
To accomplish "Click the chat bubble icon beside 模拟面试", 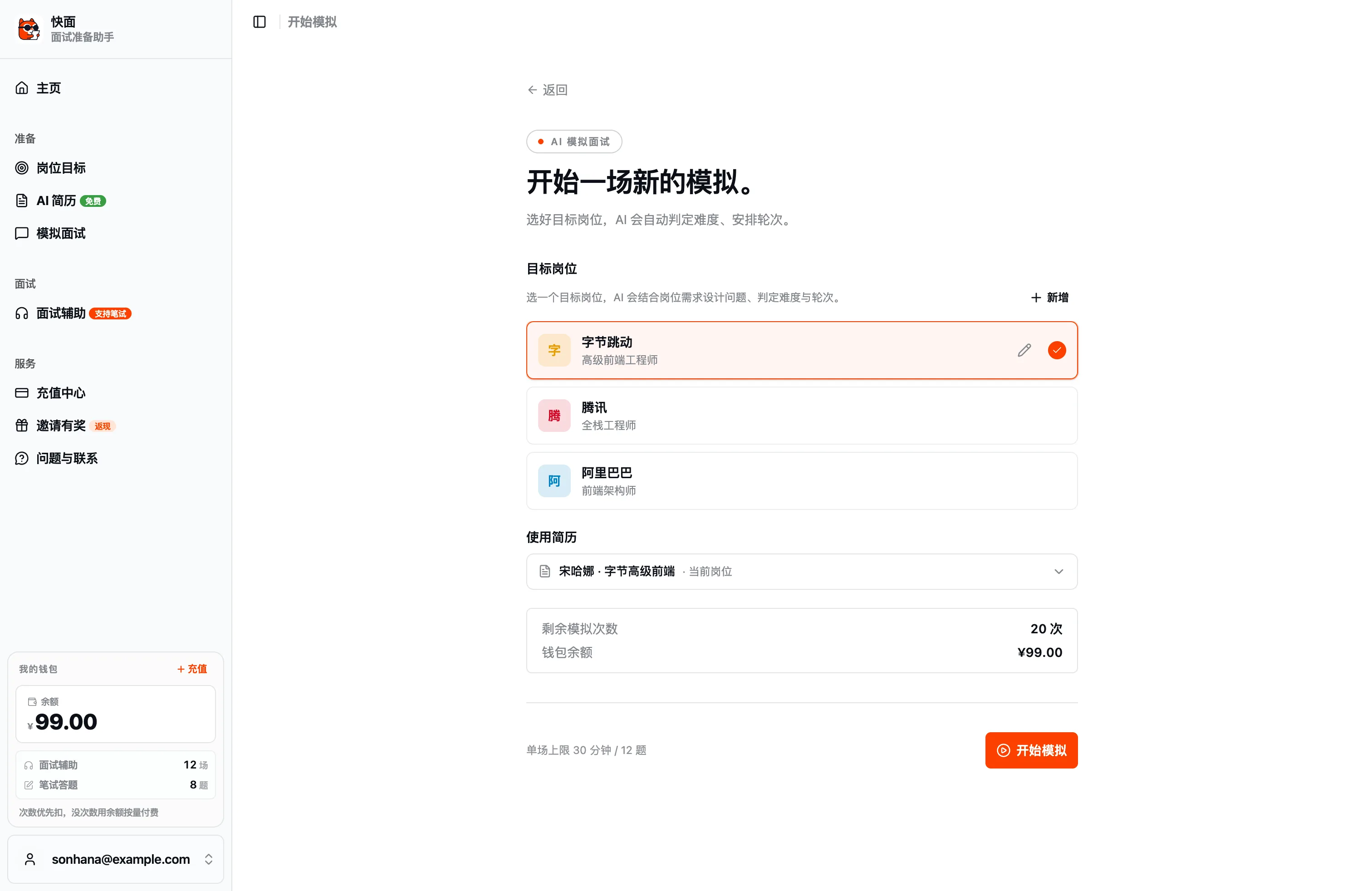I will pos(22,234).
